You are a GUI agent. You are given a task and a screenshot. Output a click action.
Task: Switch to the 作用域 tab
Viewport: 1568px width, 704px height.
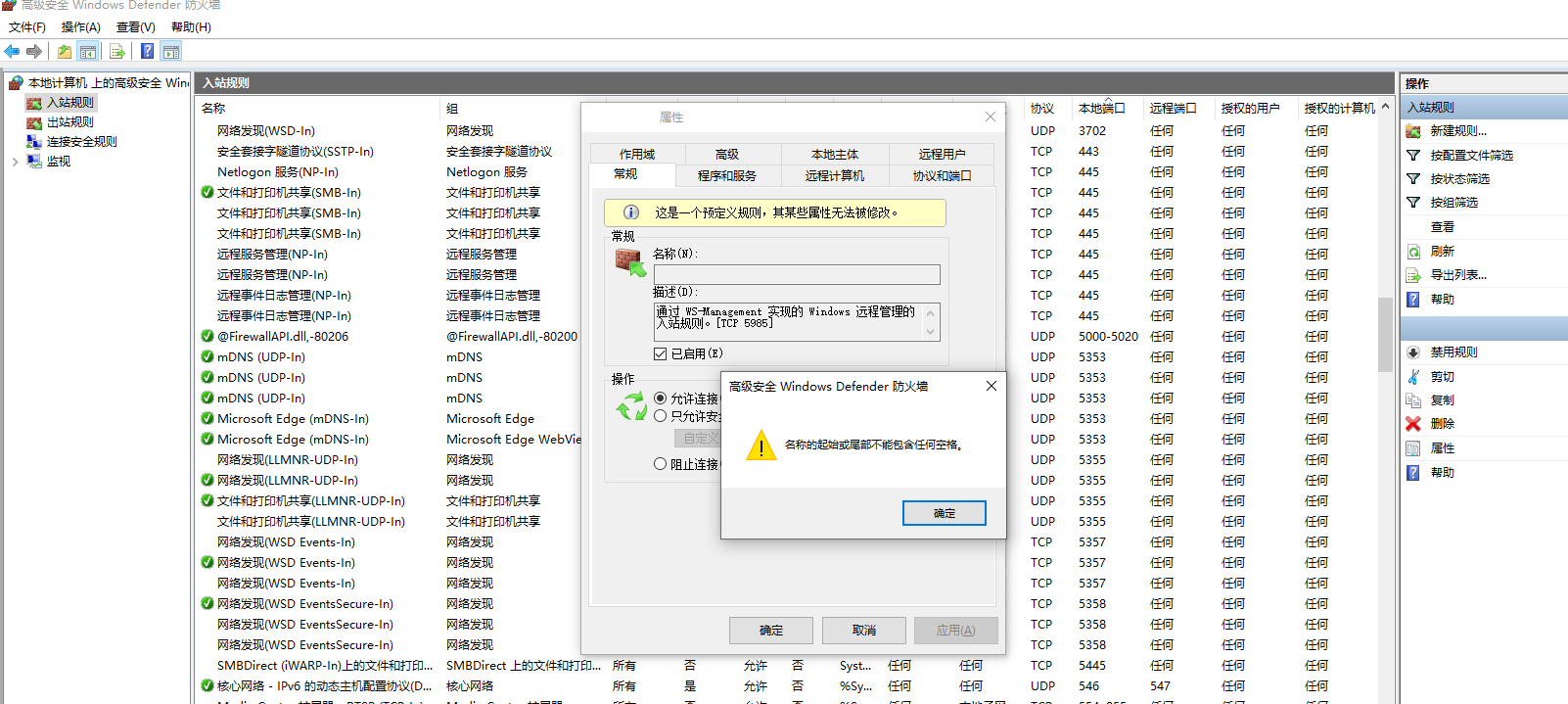[637, 154]
